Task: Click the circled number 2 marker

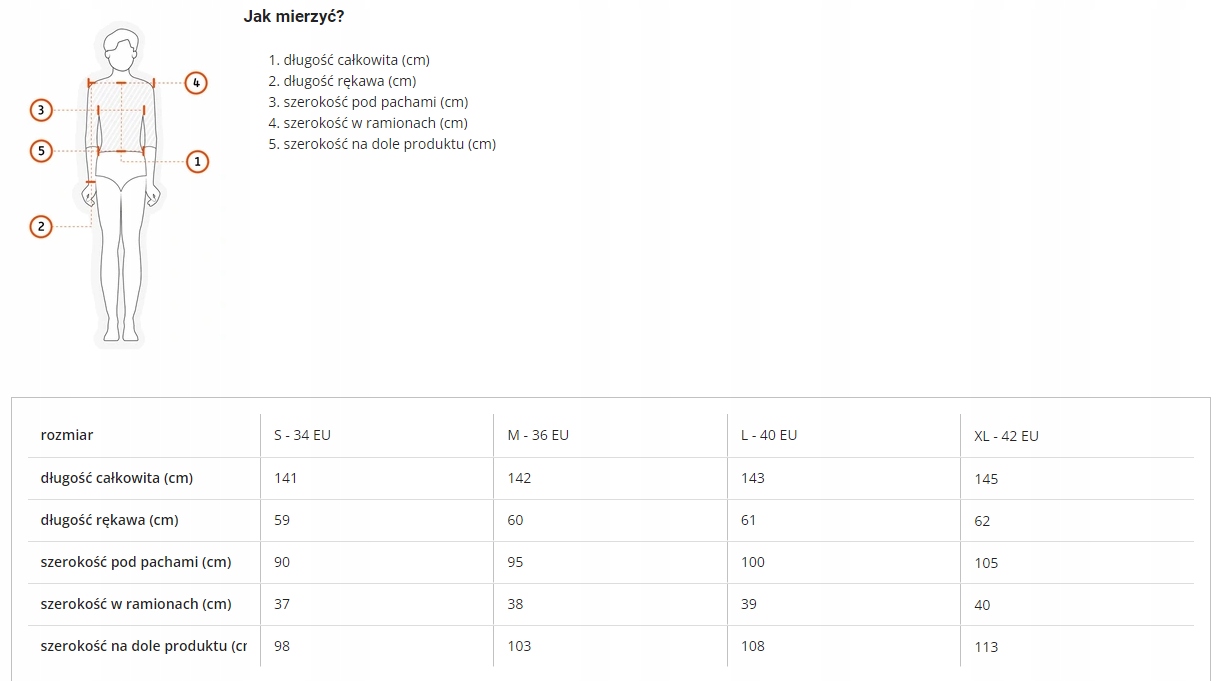Action: [41, 227]
